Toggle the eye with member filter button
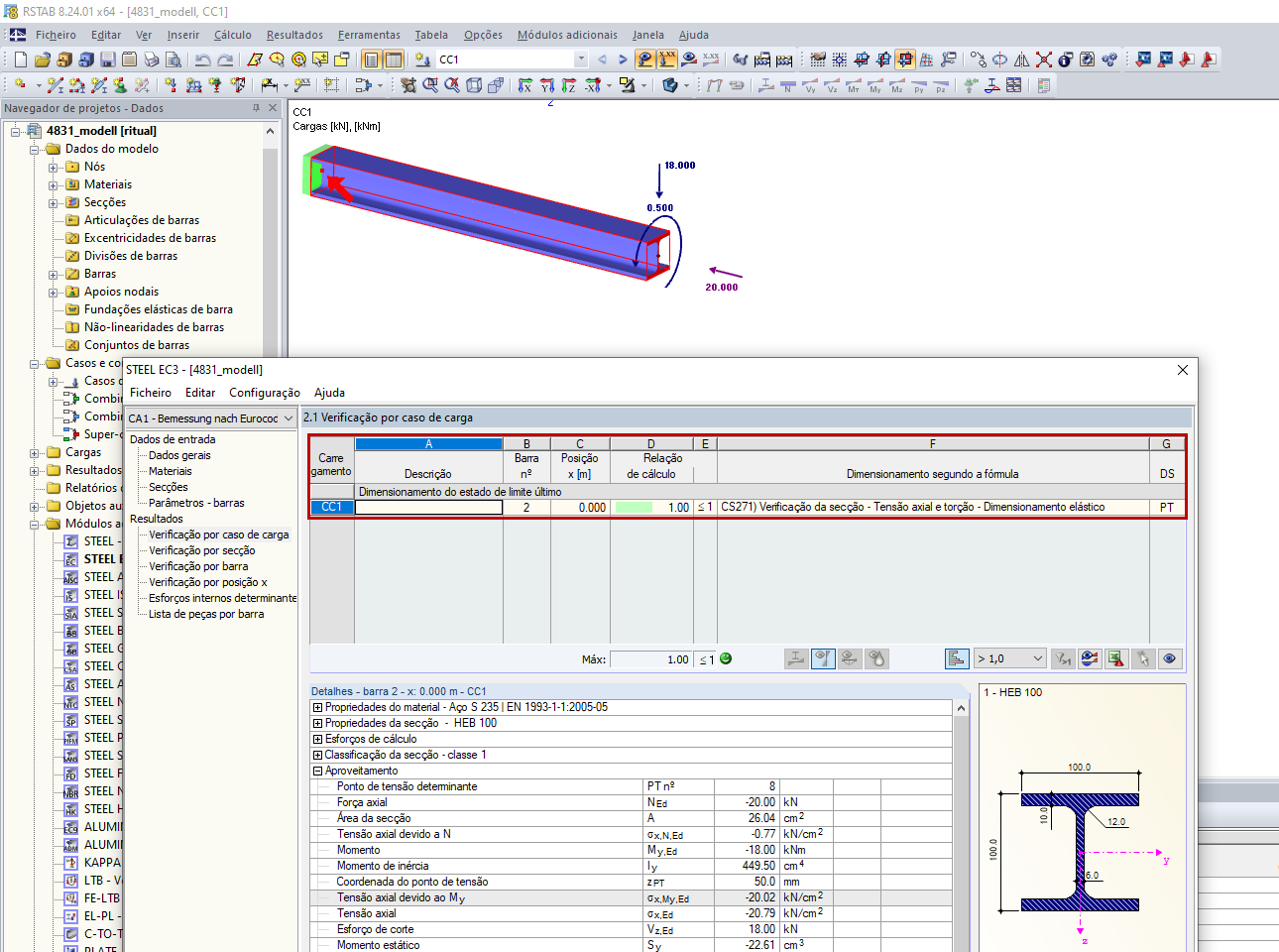 tap(850, 658)
